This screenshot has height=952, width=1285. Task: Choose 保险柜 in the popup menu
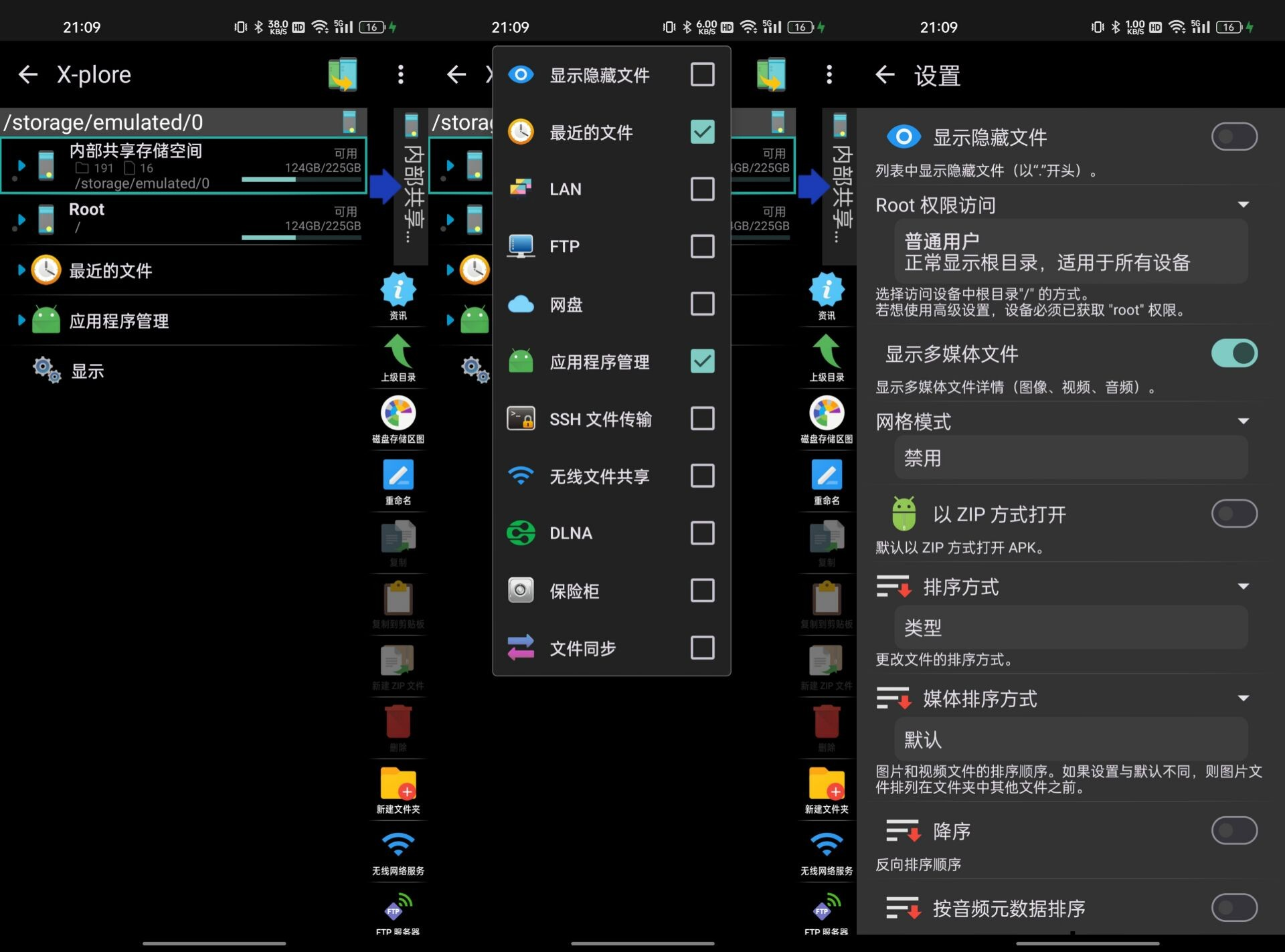(574, 590)
